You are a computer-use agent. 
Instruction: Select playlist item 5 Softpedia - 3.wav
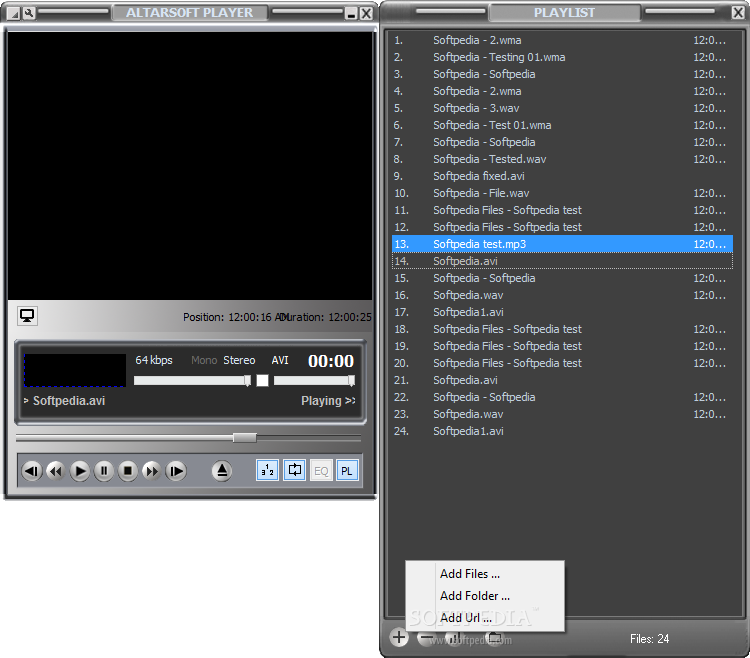(562, 108)
